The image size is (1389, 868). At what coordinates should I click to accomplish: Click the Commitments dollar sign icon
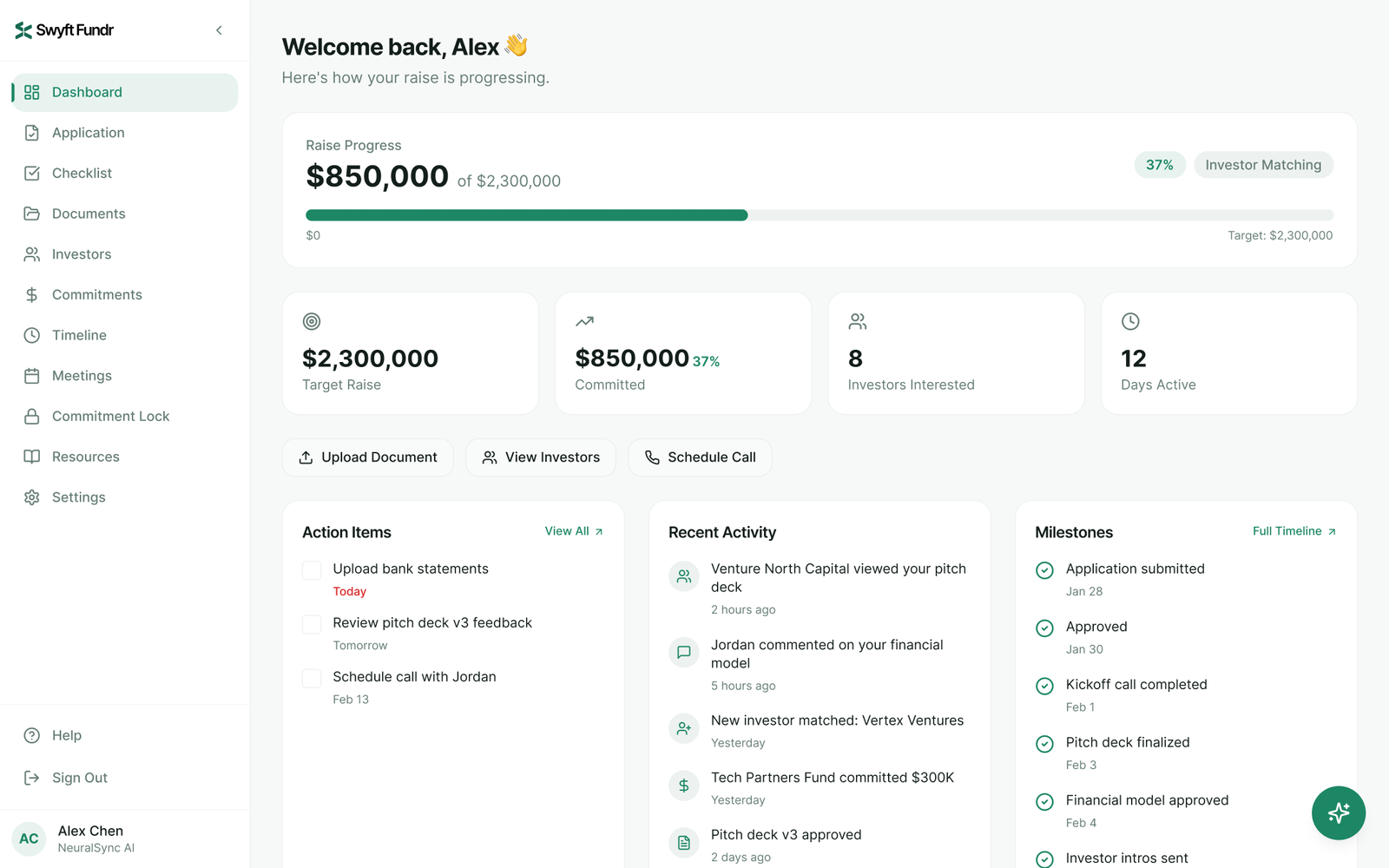point(32,295)
